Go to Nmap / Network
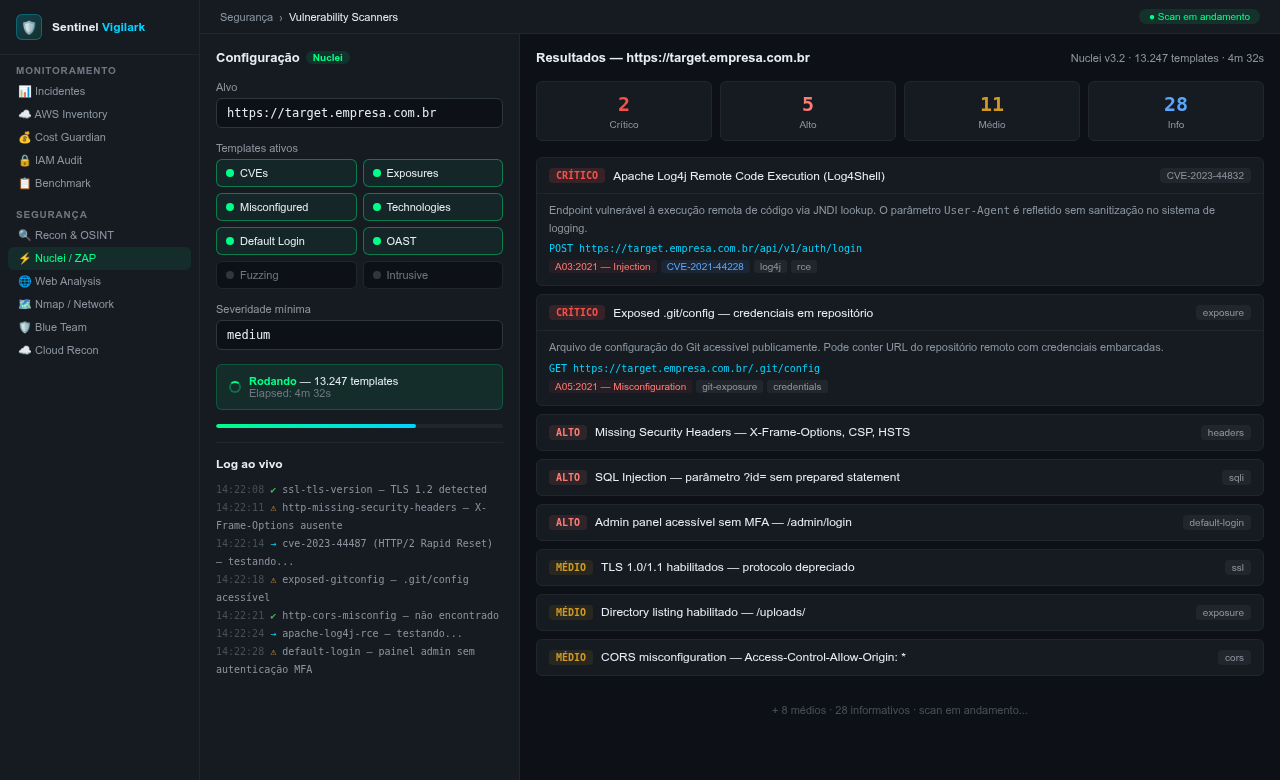 (x=99, y=304)
